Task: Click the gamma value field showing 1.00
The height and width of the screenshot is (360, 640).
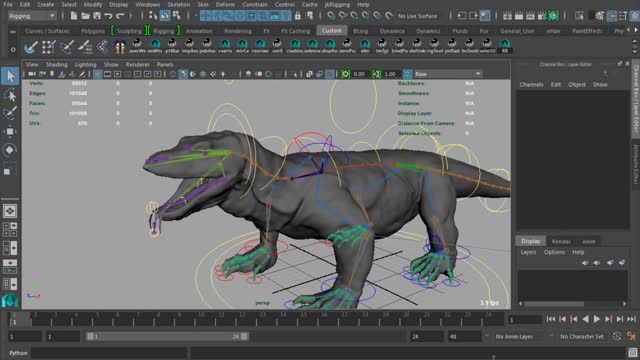Action: point(391,74)
